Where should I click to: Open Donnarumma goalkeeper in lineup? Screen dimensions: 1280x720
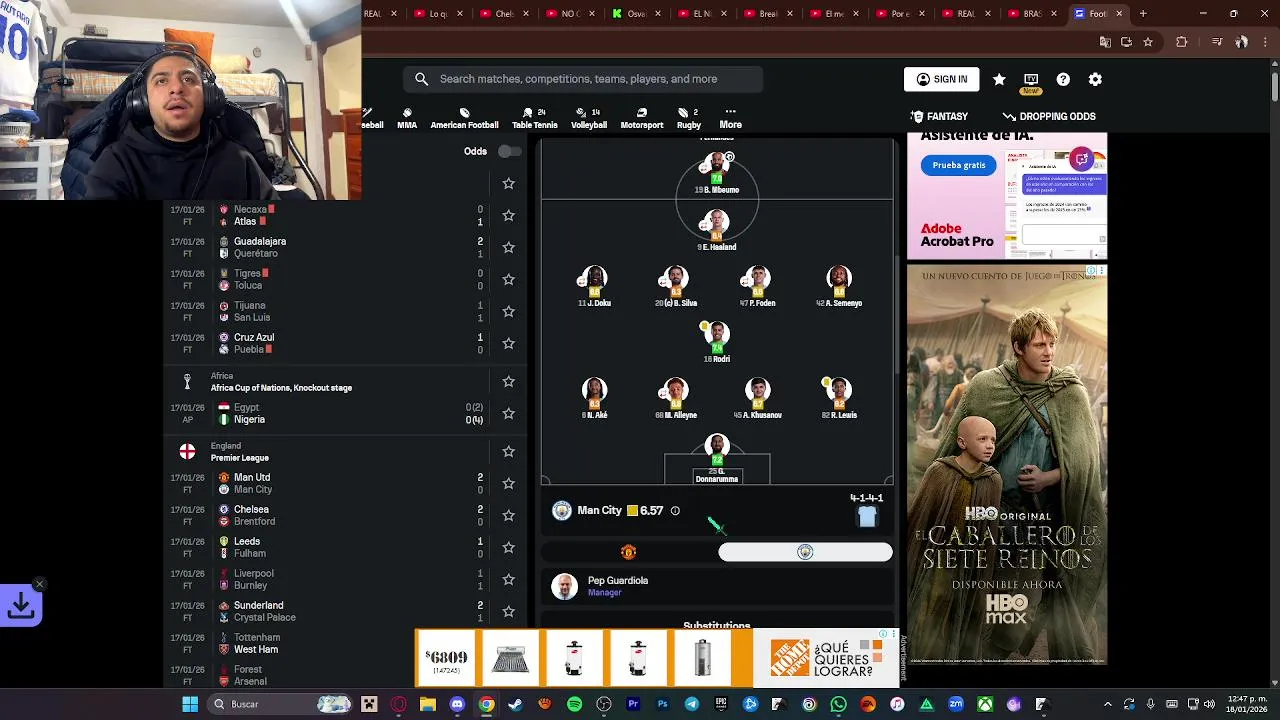(x=716, y=458)
